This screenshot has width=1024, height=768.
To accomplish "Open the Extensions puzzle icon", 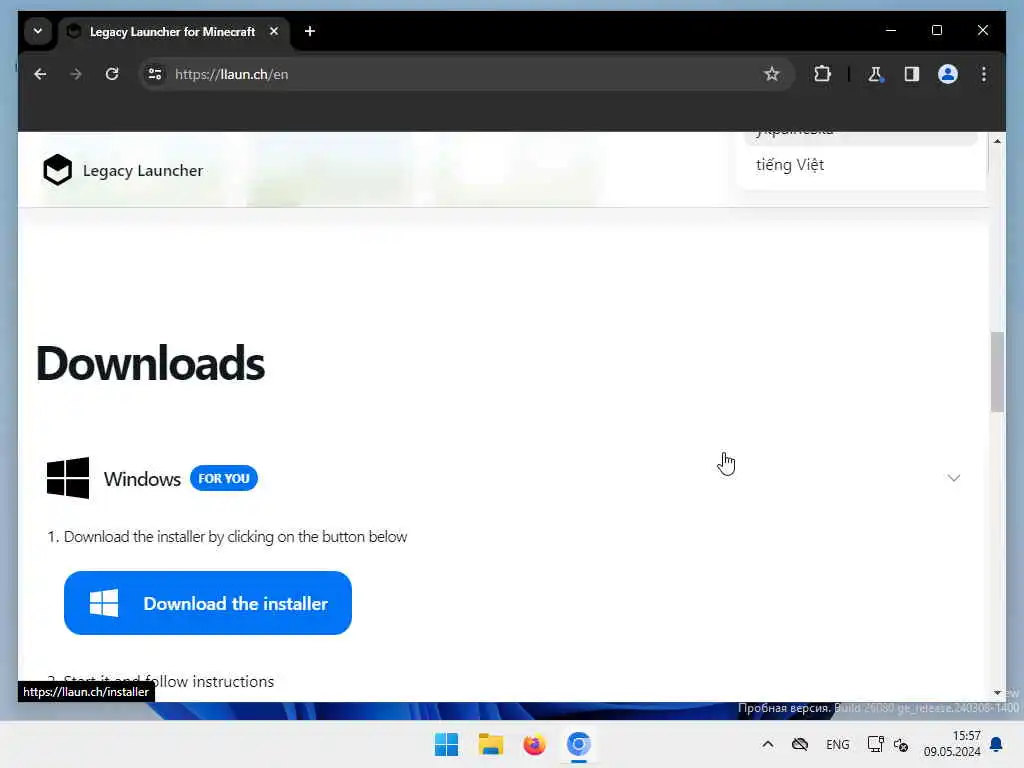I will pyautogui.click(x=822, y=74).
